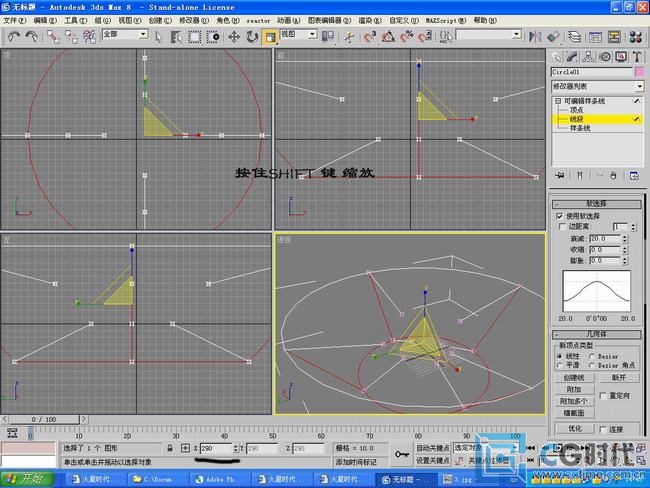The height and width of the screenshot is (488, 650).
Task: Click the Undo arrow icon
Action: coord(14,37)
